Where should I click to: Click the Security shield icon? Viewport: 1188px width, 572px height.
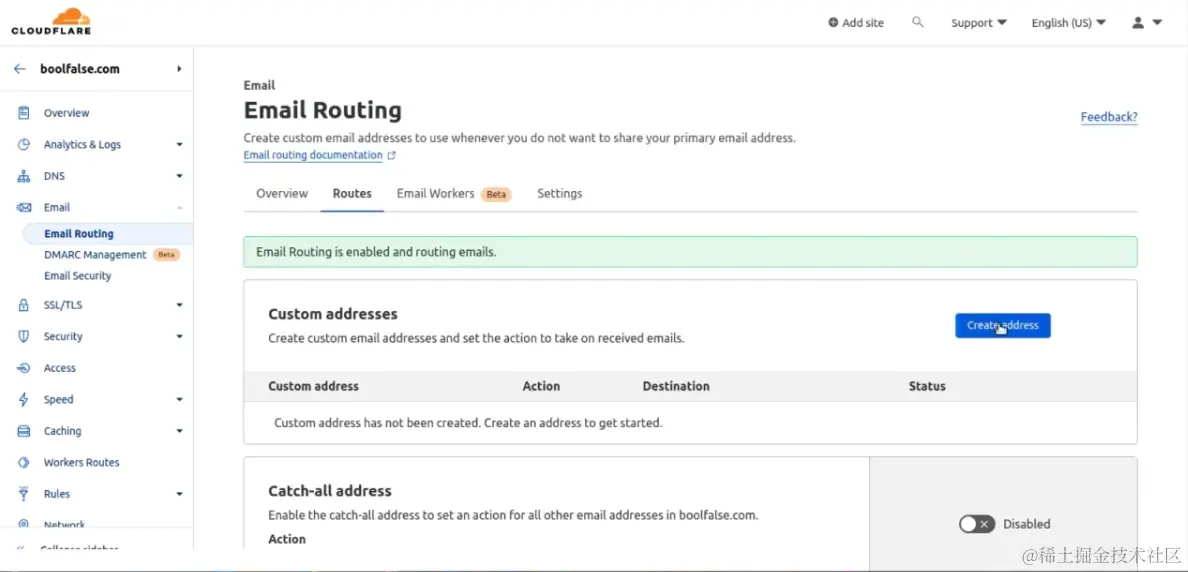[23, 336]
